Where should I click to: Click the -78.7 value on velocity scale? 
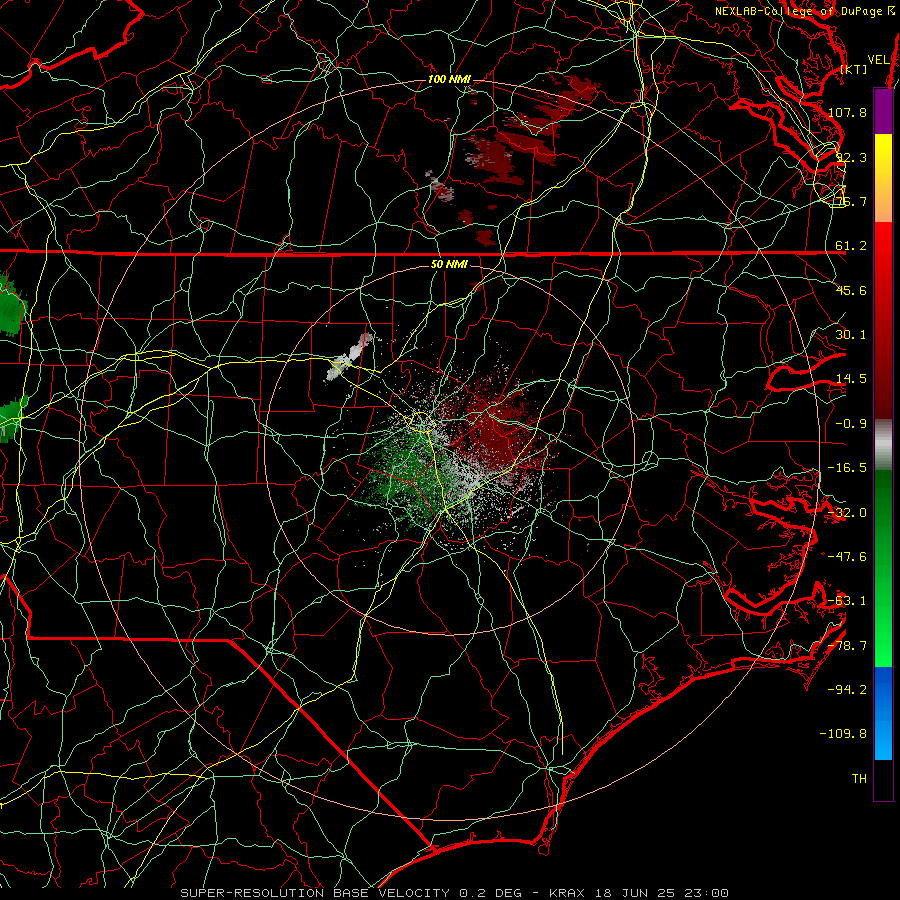point(847,646)
